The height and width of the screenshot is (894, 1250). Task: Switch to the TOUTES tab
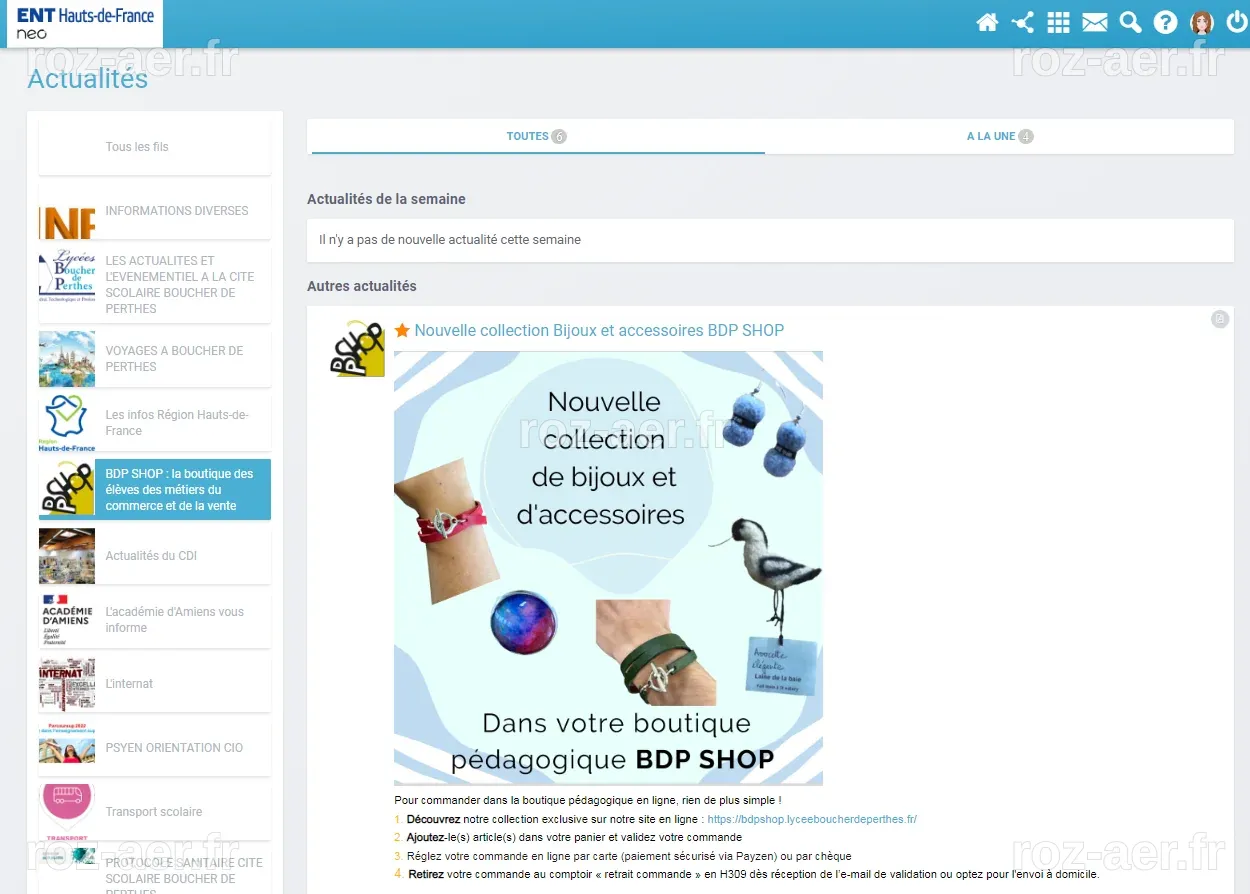pos(538,137)
